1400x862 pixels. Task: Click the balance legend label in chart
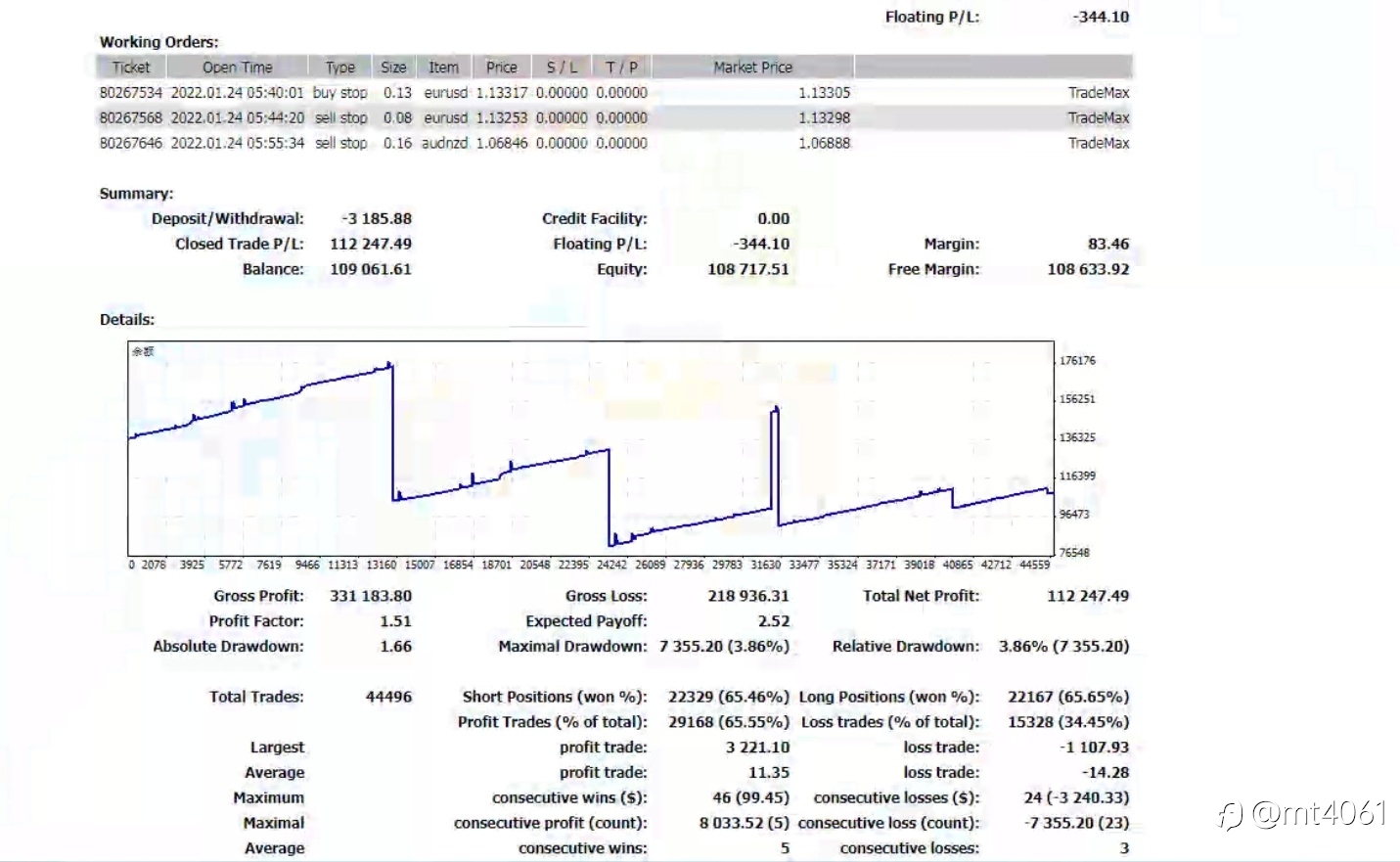pyautogui.click(x=143, y=351)
